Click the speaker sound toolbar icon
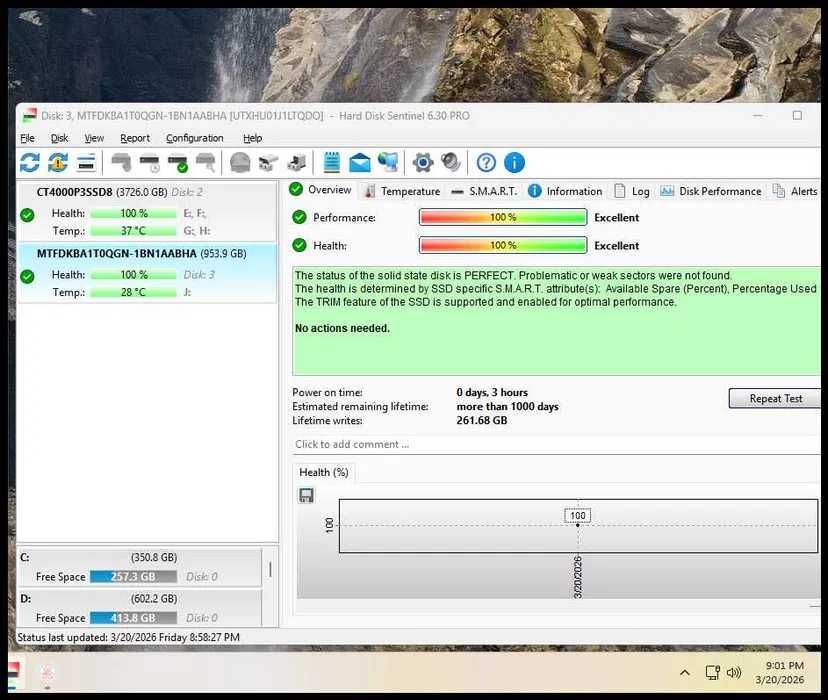 tap(451, 163)
